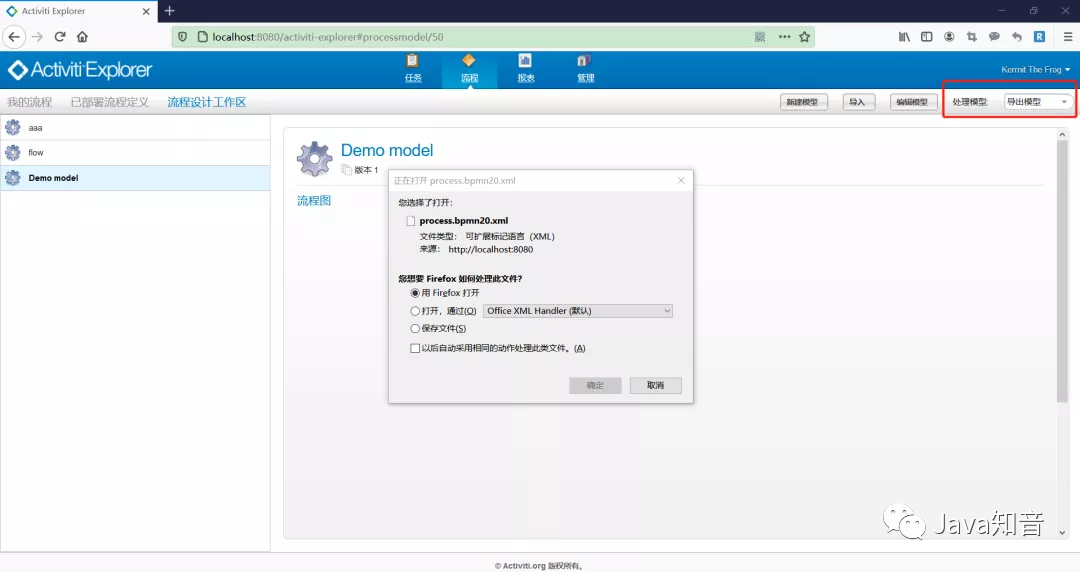Open the 报表 reports icon in header
The height and width of the screenshot is (572, 1080).
click(x=526, y=68)
